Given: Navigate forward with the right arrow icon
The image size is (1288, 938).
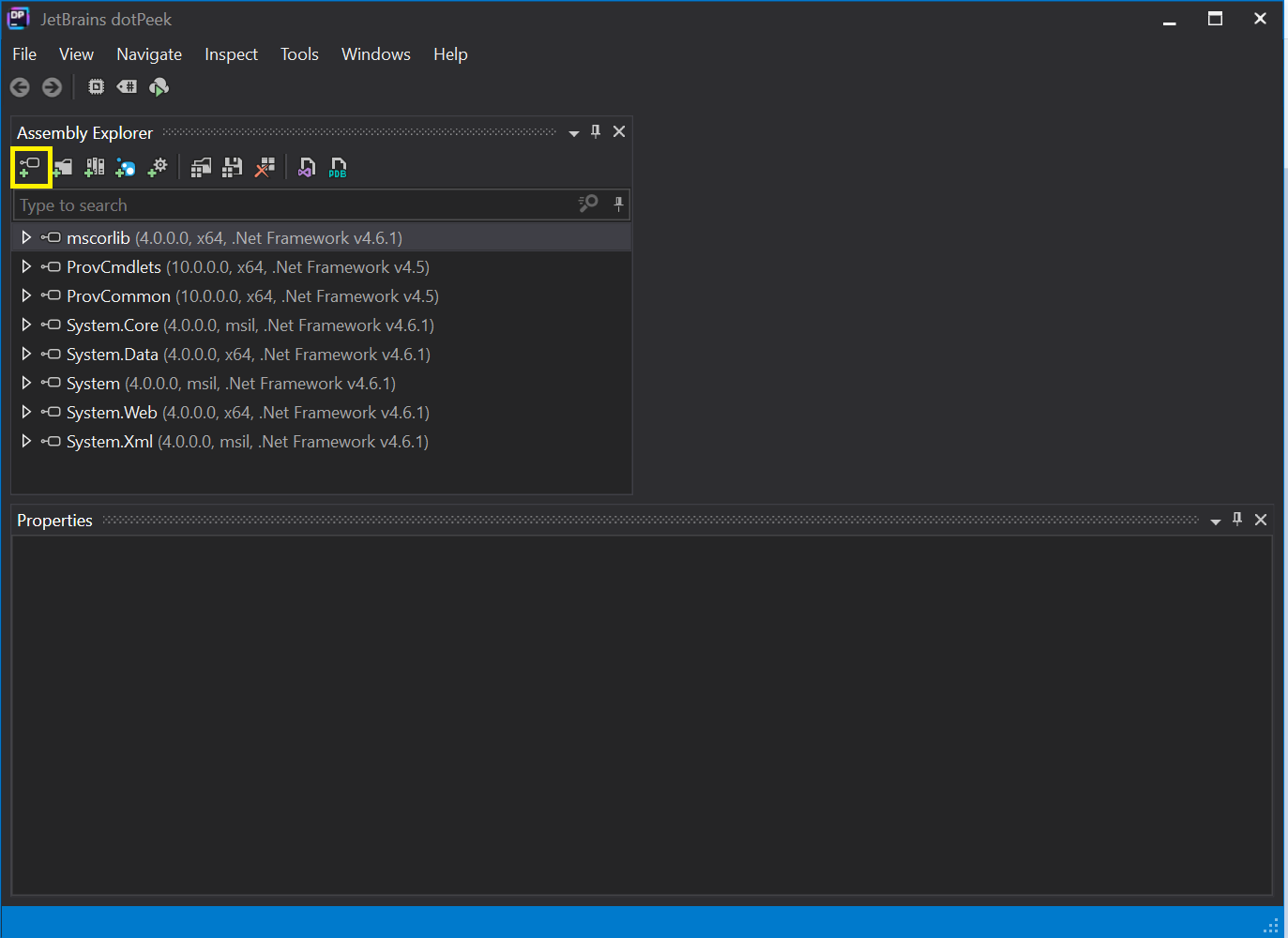Looking at the screenshot, I should click(53, 87).
